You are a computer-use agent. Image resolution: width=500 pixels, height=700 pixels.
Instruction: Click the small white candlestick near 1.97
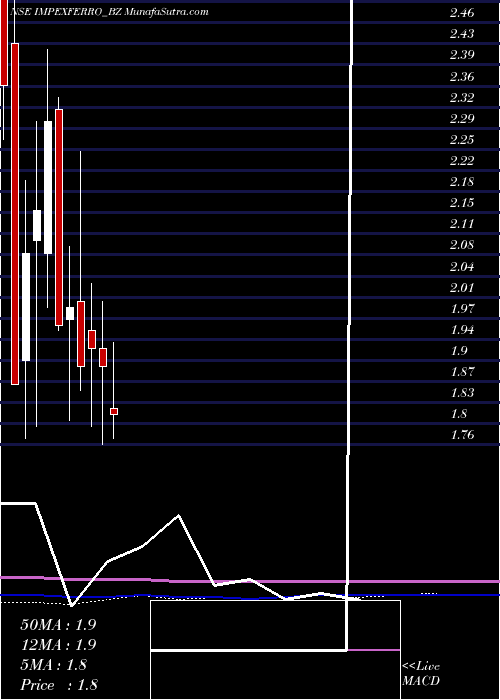70,313
